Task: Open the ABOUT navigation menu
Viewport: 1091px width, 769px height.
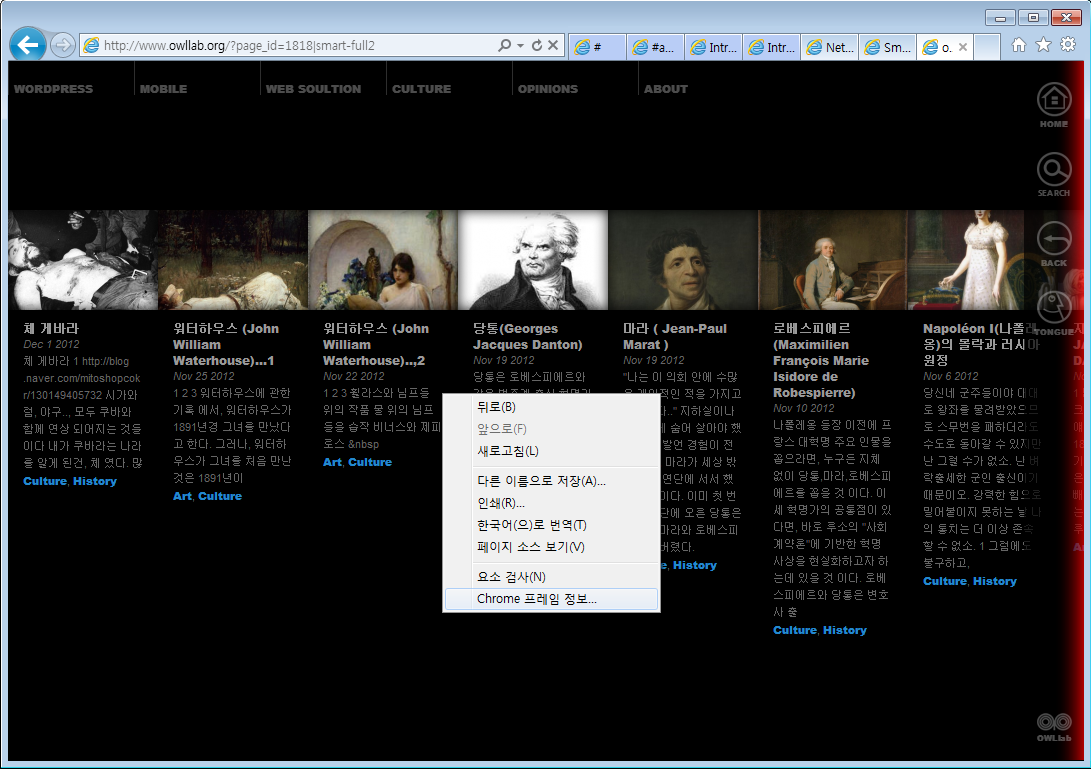Action: coord(666,89)
